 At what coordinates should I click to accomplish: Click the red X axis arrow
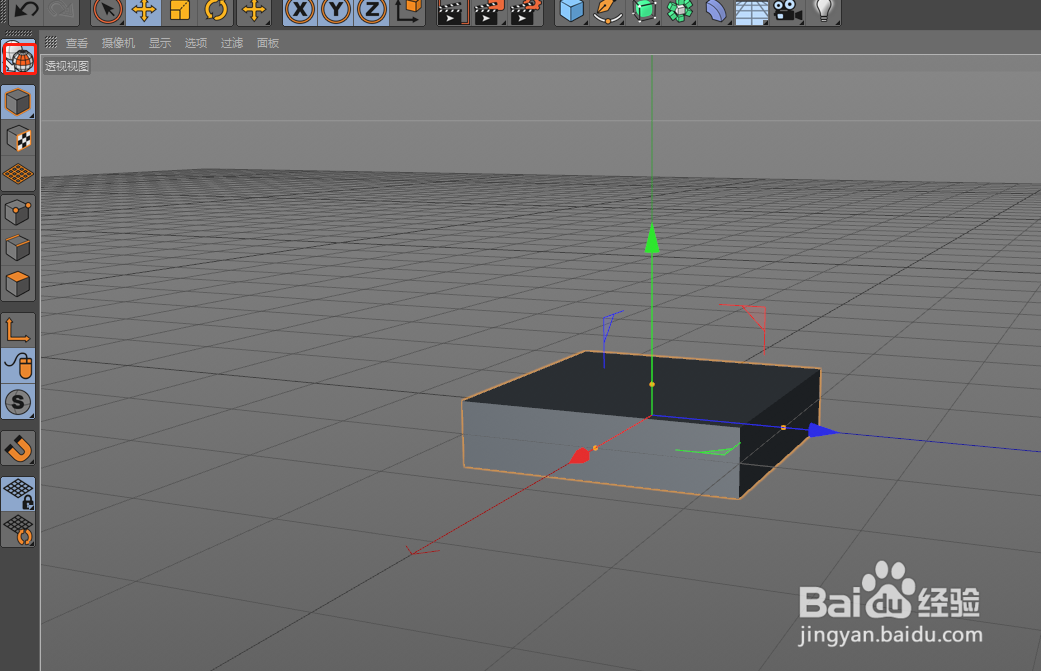tap(580, 455)
